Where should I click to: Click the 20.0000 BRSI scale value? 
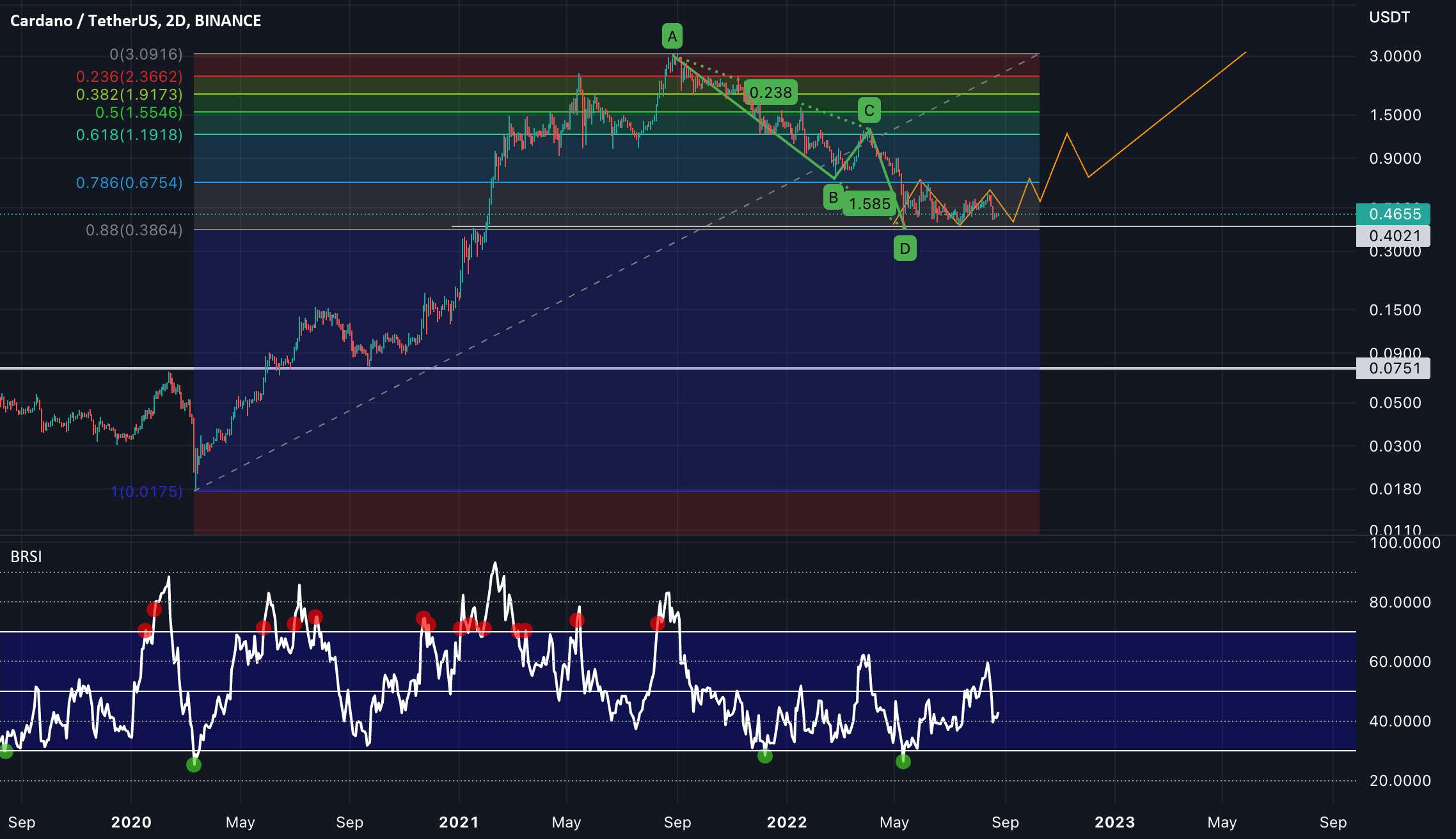pyautogui.click(x=1400, y=780)
